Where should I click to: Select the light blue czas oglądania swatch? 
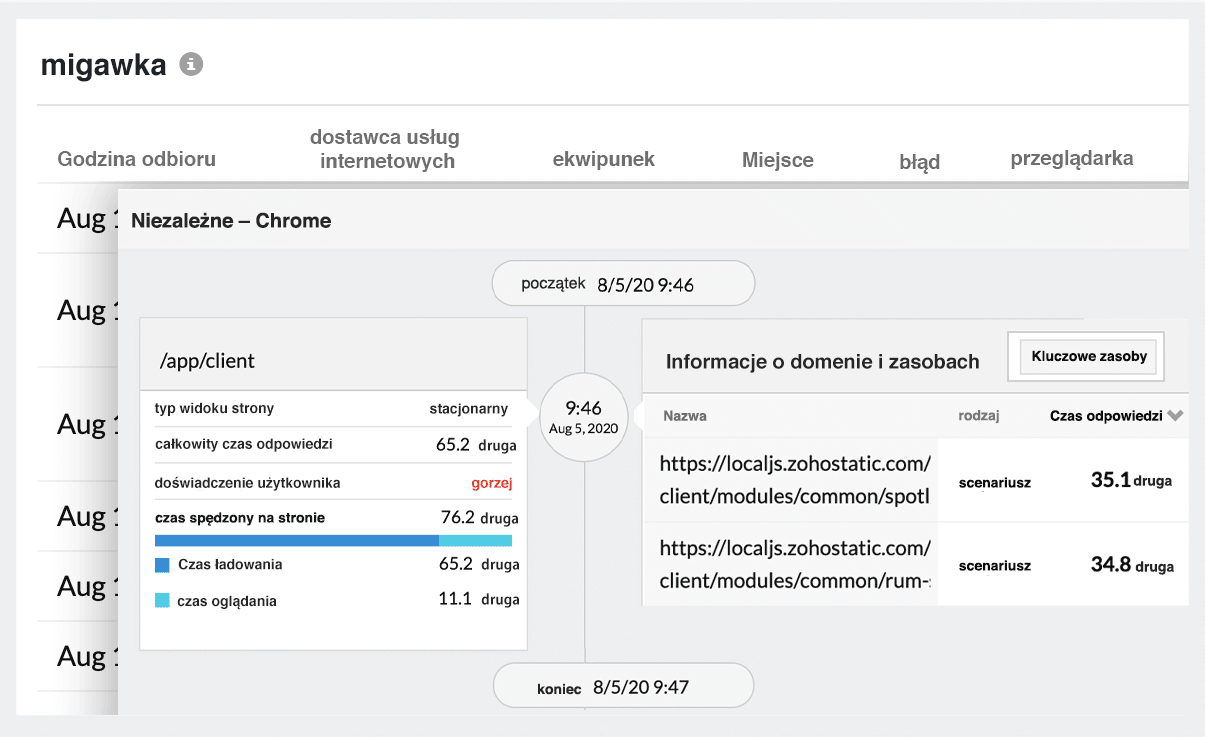tap(163, 600)
